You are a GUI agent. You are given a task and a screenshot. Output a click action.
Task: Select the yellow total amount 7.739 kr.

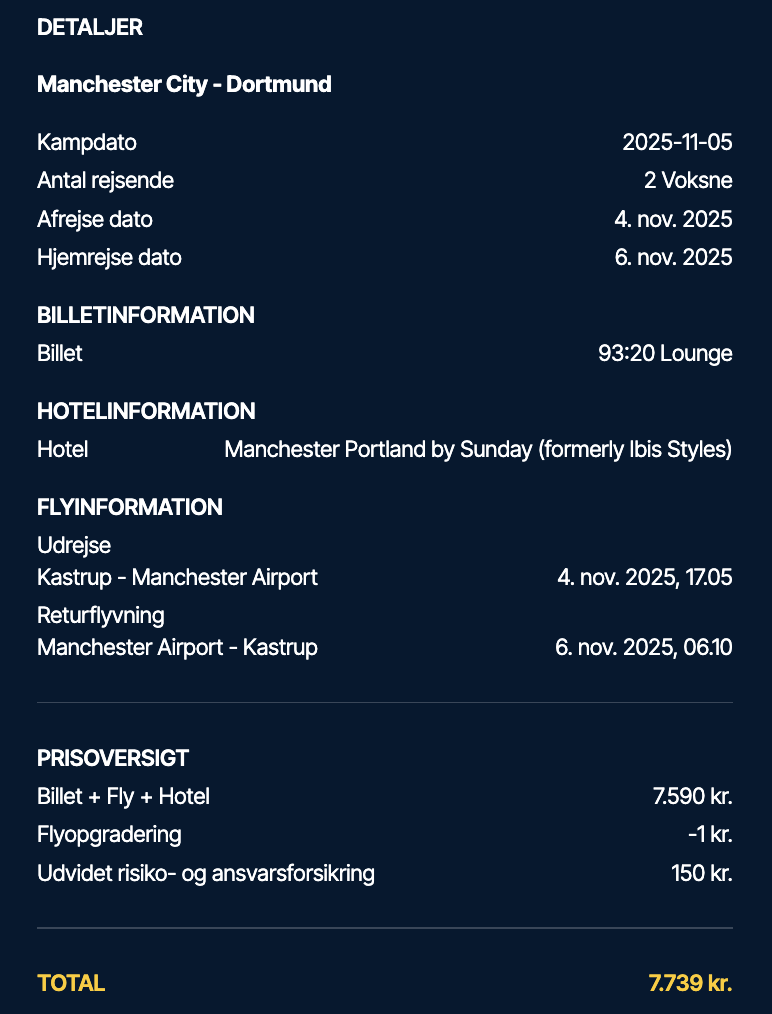tap(690, 983)
